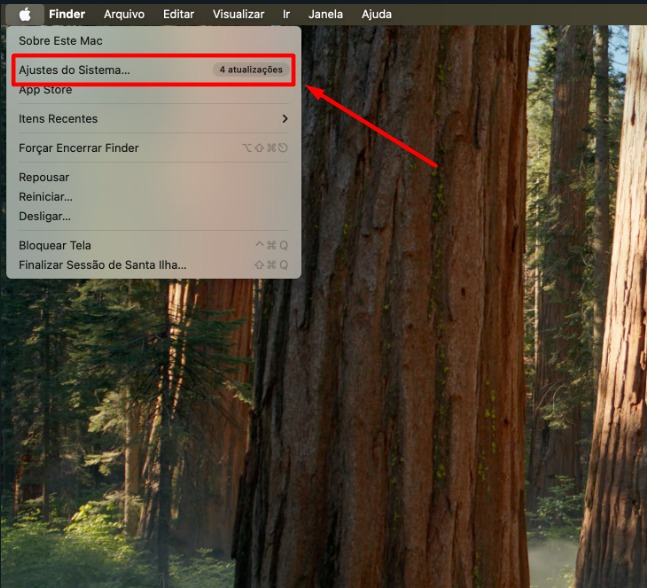The height and width of the screenshot is (588, 647).
Task: Open the Janela menu
Action: pos(325,14)
